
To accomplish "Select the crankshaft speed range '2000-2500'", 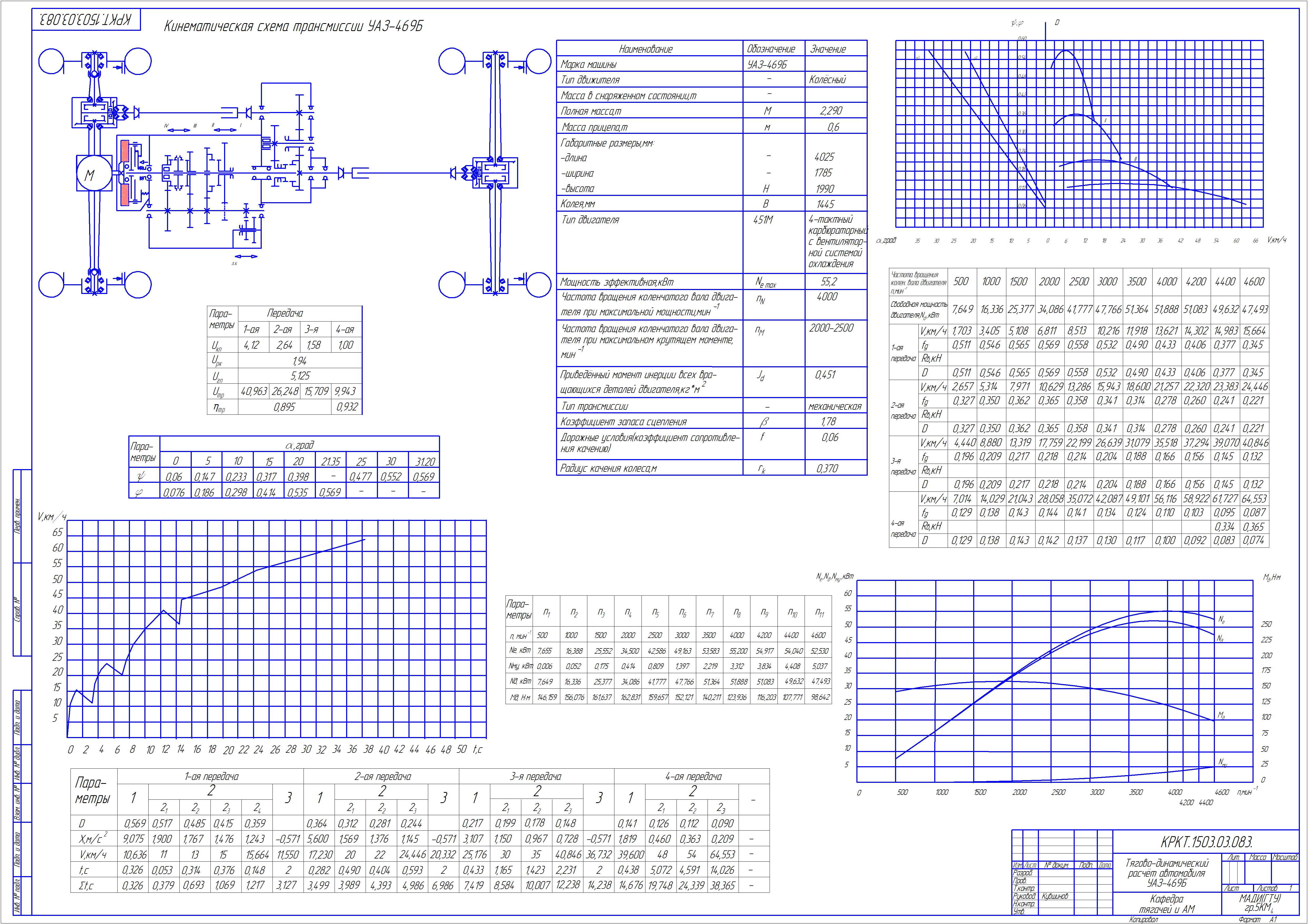I will point(831,328).
